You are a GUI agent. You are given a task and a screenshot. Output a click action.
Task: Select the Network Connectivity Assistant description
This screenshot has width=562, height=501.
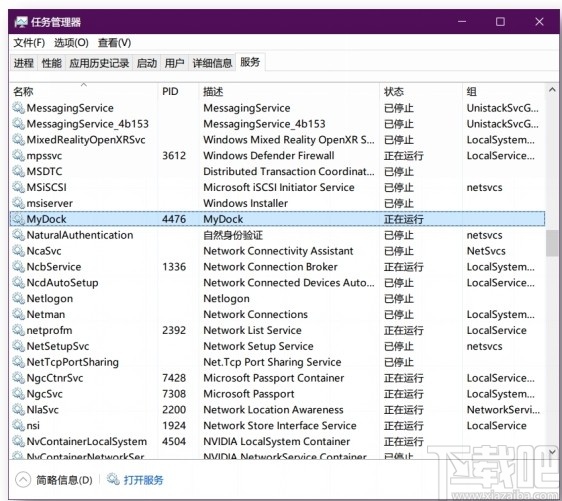point(278,251)
